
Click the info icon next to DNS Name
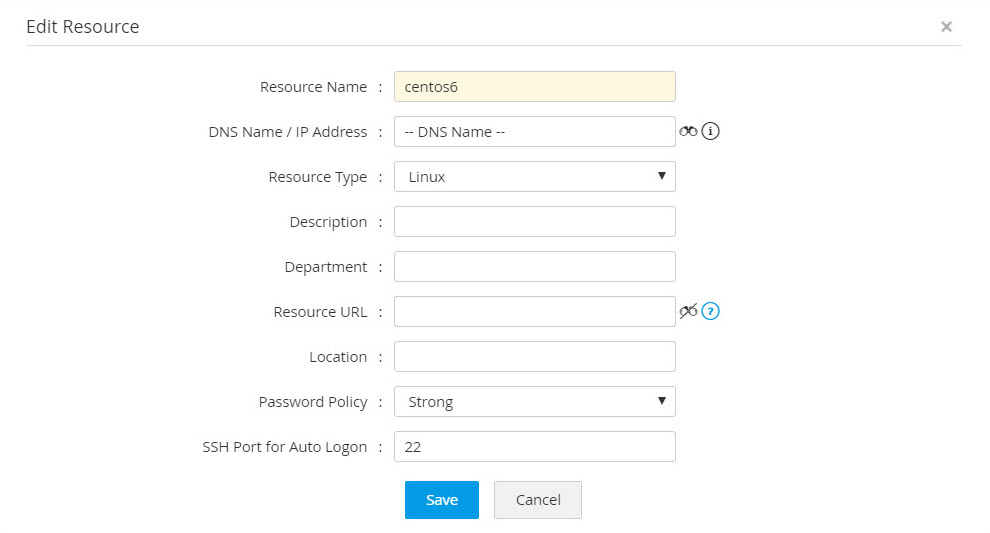[710, 131]
